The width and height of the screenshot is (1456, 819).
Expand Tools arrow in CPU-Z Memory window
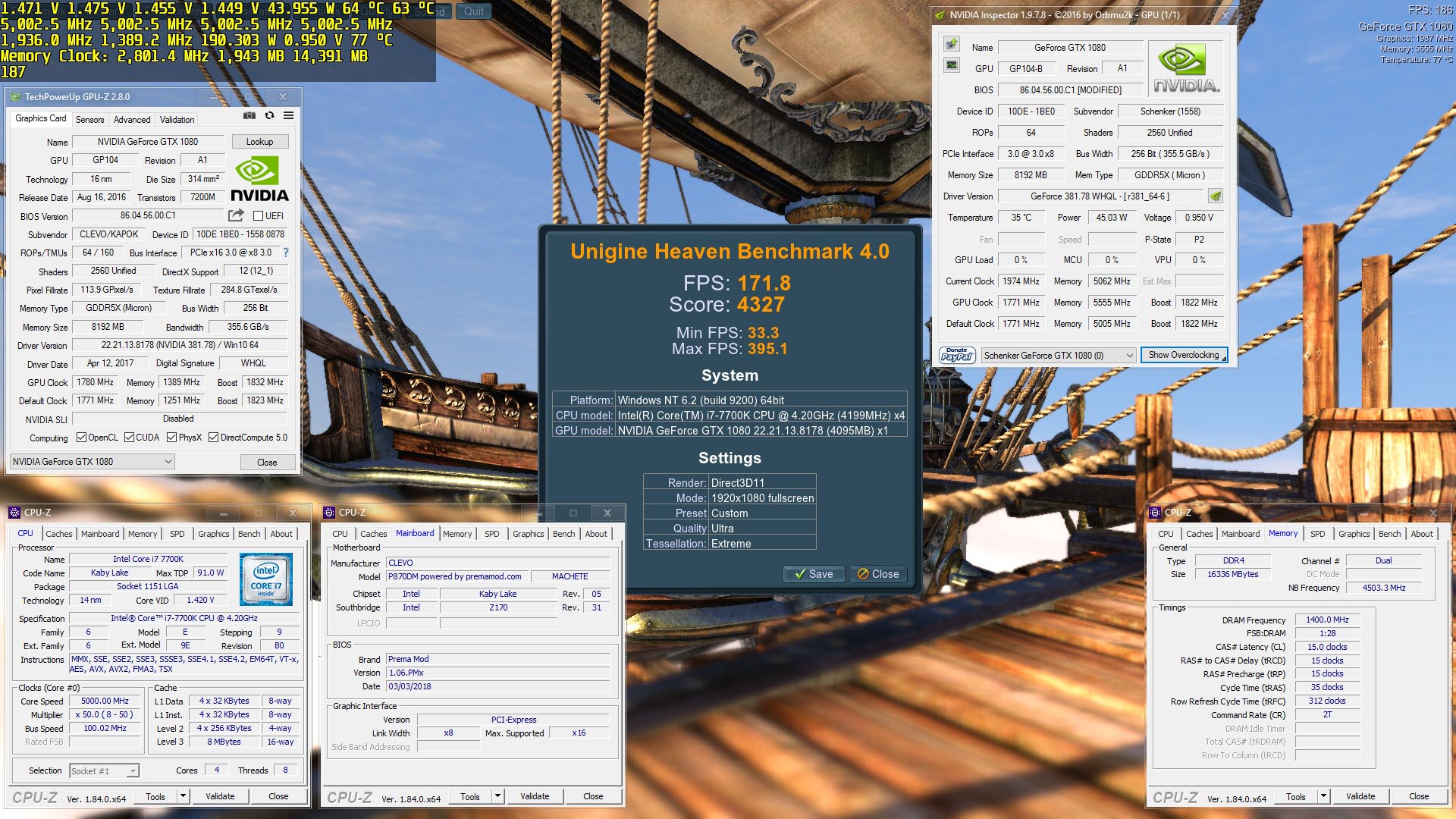click(1323, 796)
